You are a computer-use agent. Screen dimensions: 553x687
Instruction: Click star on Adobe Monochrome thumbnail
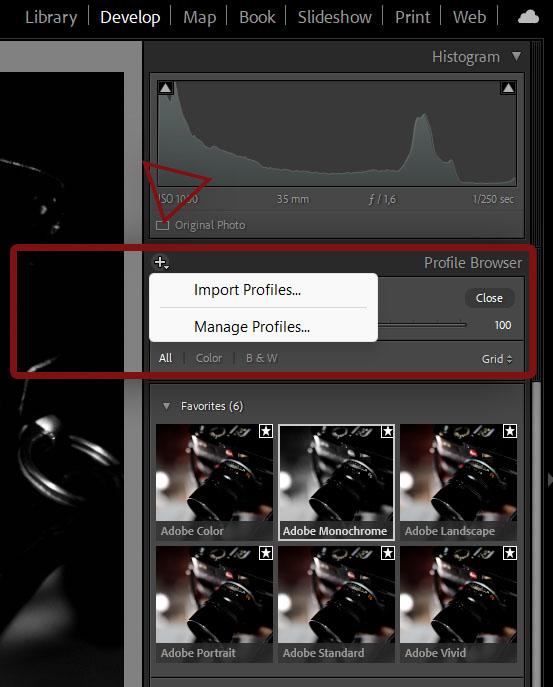[x=387, y=432]
